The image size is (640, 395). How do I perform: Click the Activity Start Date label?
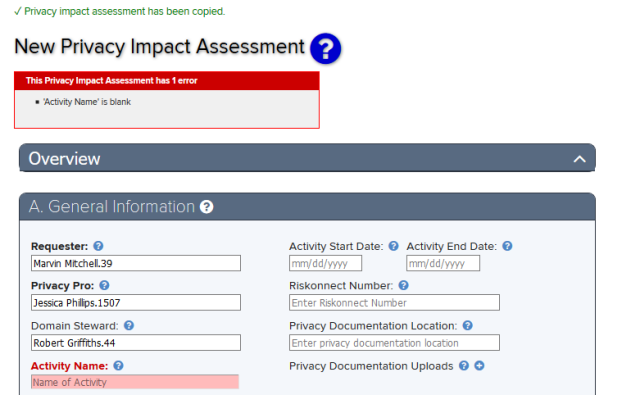pos(336,246)
